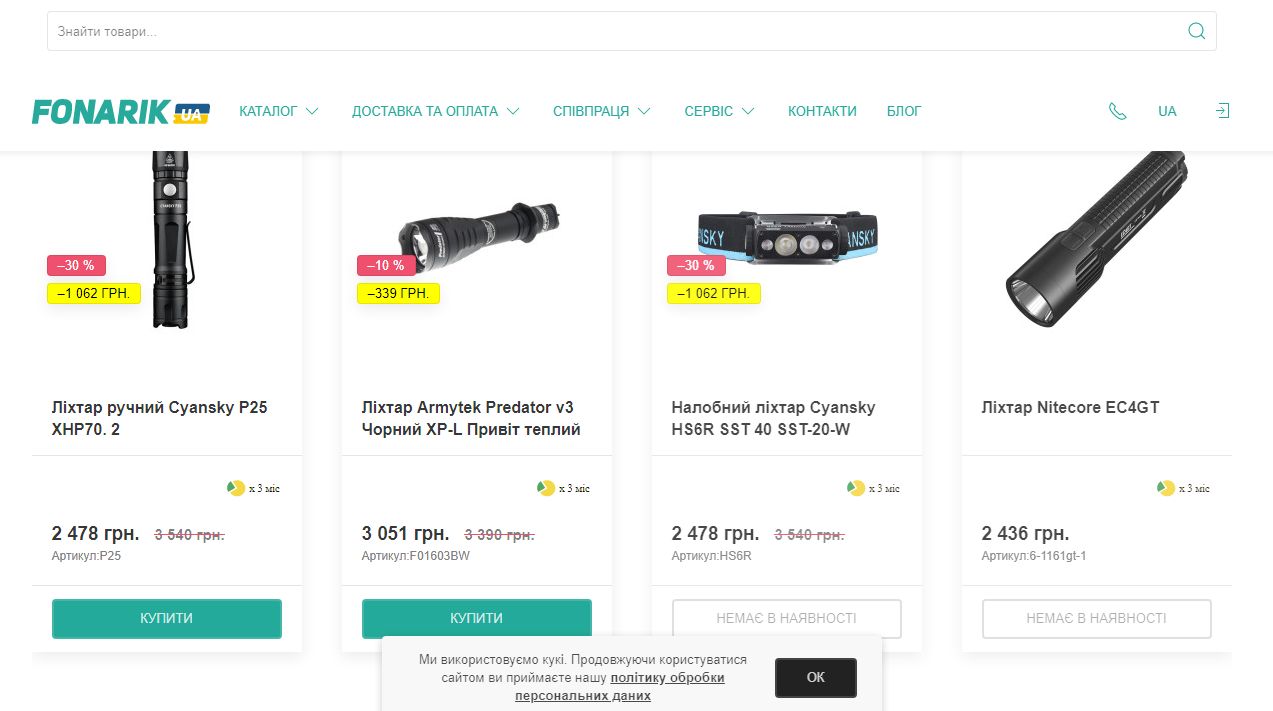
Task: Buy the Cyansky P25 flashlight
Action: point(167,618)
